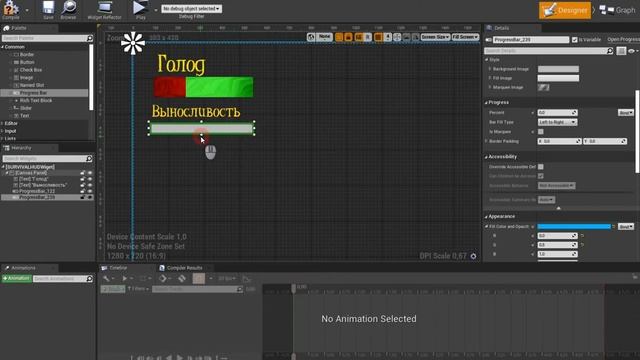
Task: Toggle the Is Marquee checkbox
Action: [x=540, y=132]
